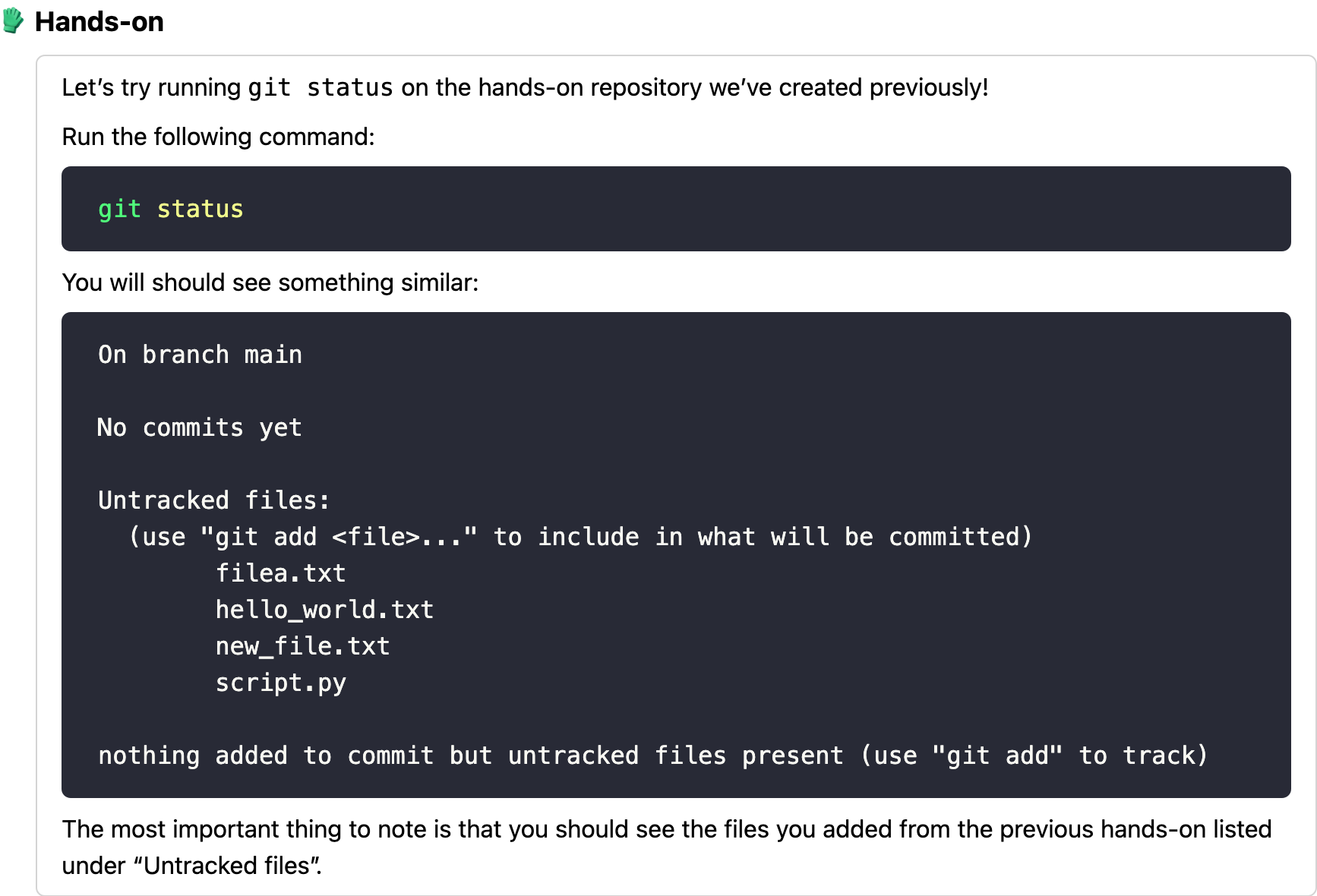
Task: Click the Let's try running sentence start
Action: 150,88
